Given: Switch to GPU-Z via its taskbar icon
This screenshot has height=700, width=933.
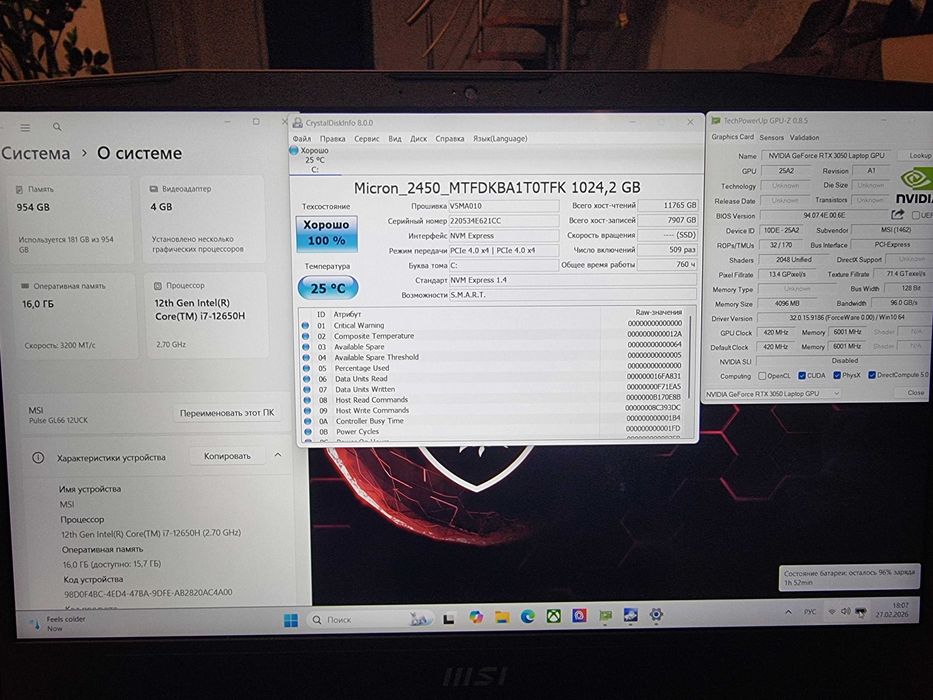Looking at the screenshot, I should [x=605, y=615].
